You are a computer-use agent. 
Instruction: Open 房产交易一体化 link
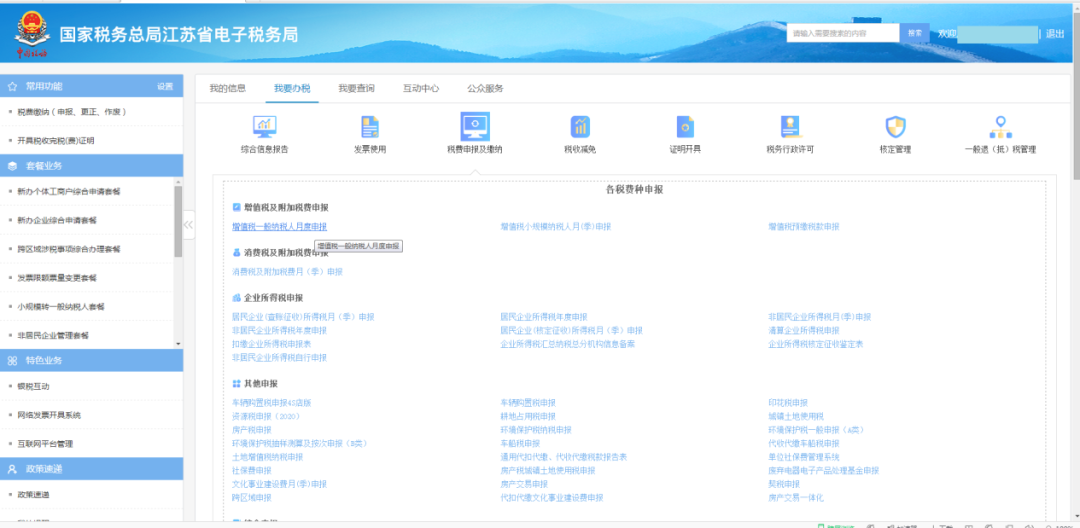click(x=796, y=498)
